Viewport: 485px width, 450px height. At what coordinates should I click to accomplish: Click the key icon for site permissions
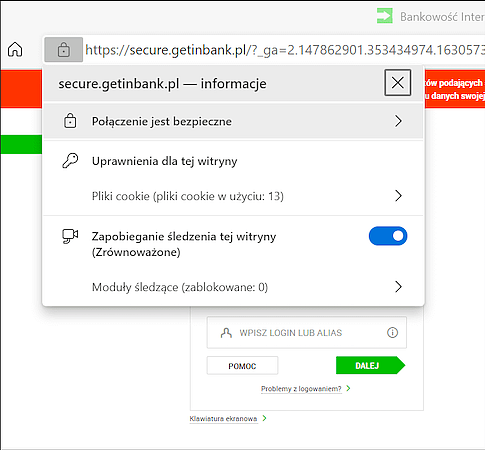pyautogui.click(x=70, y=161)
